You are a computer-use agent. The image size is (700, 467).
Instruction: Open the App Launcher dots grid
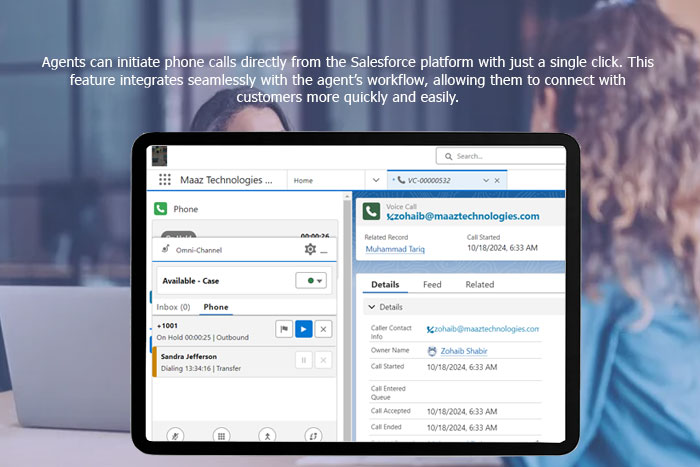coord(165,179)
